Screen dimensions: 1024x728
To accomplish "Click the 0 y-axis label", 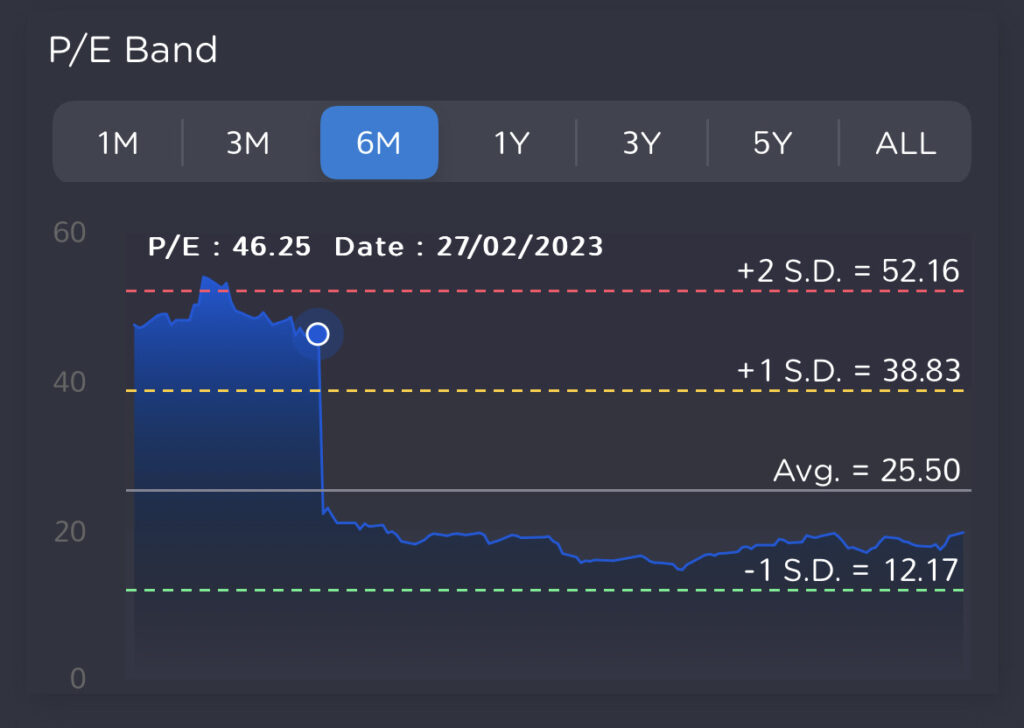I will (x=77, y=679).
